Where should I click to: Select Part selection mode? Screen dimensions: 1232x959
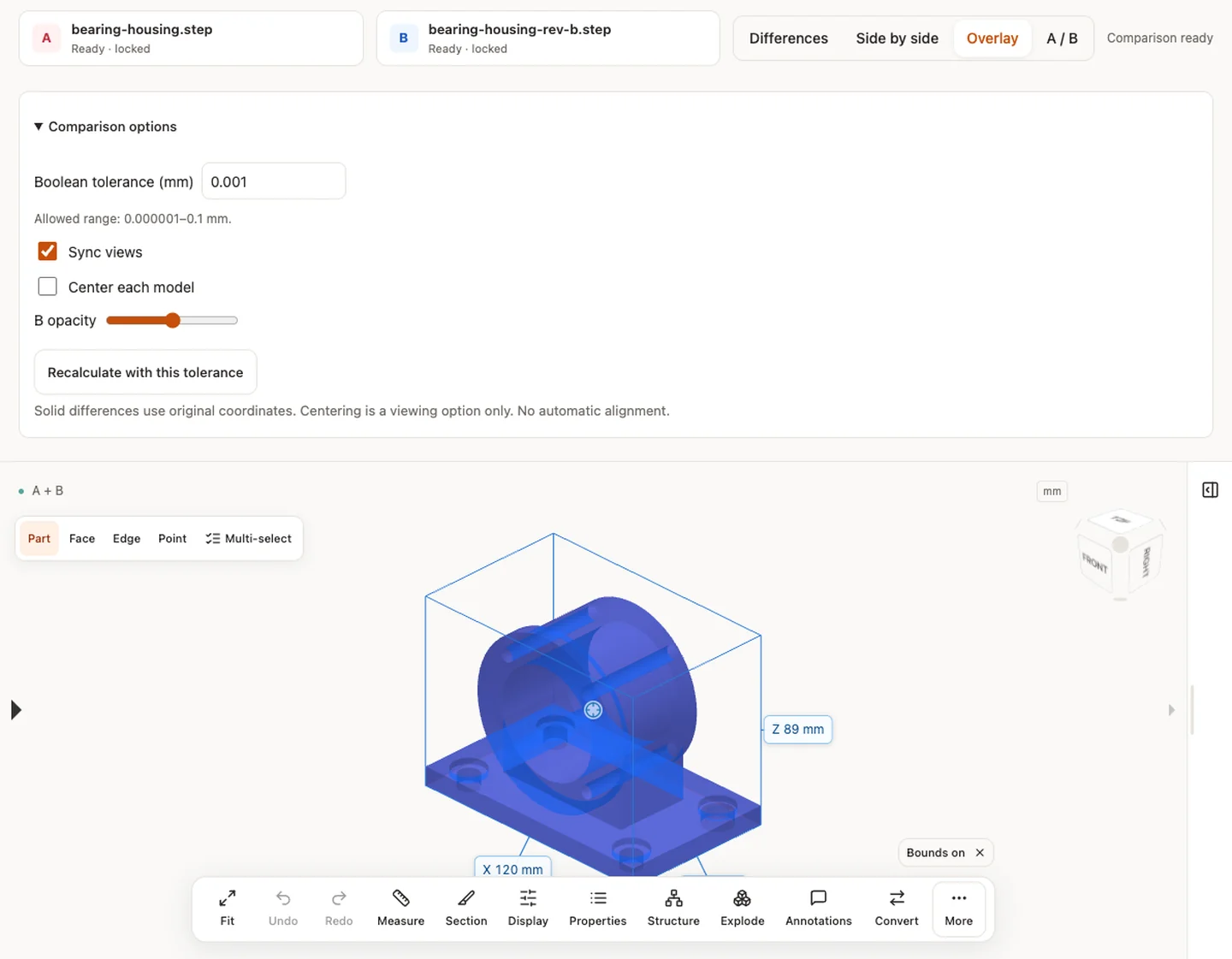[x=39, y=538]
